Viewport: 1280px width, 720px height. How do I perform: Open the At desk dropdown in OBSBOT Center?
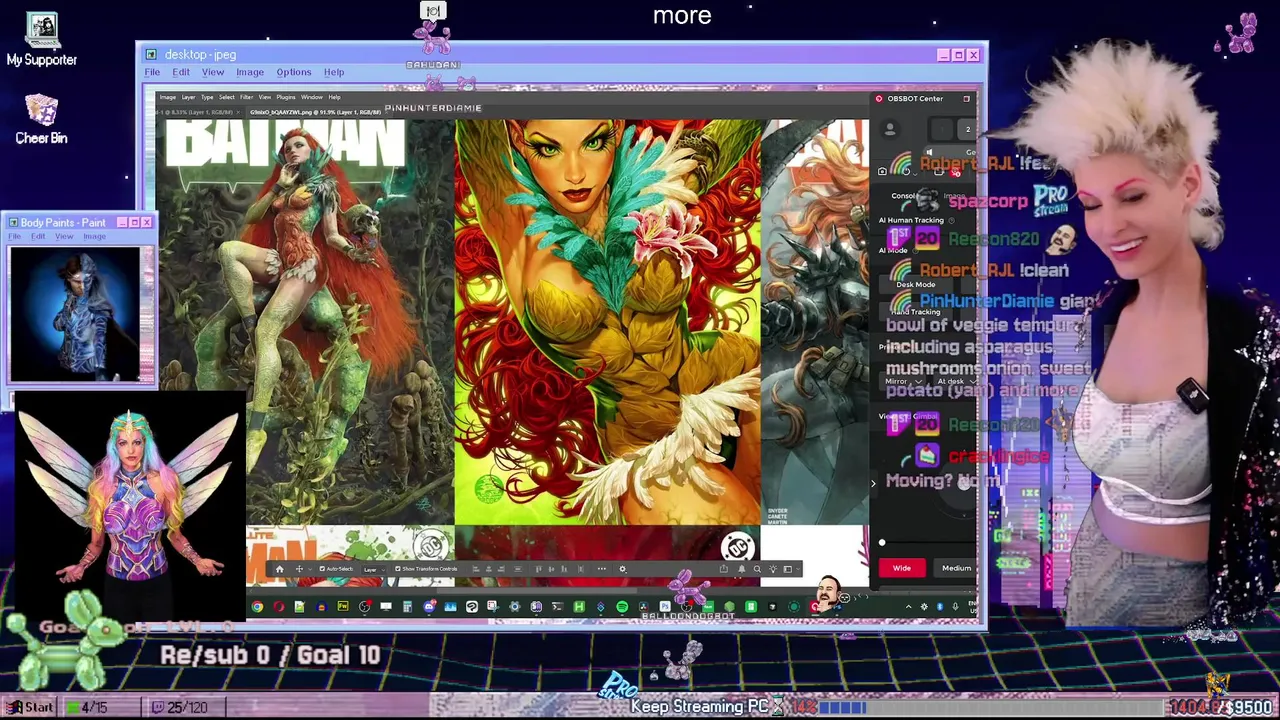(955, 381)
